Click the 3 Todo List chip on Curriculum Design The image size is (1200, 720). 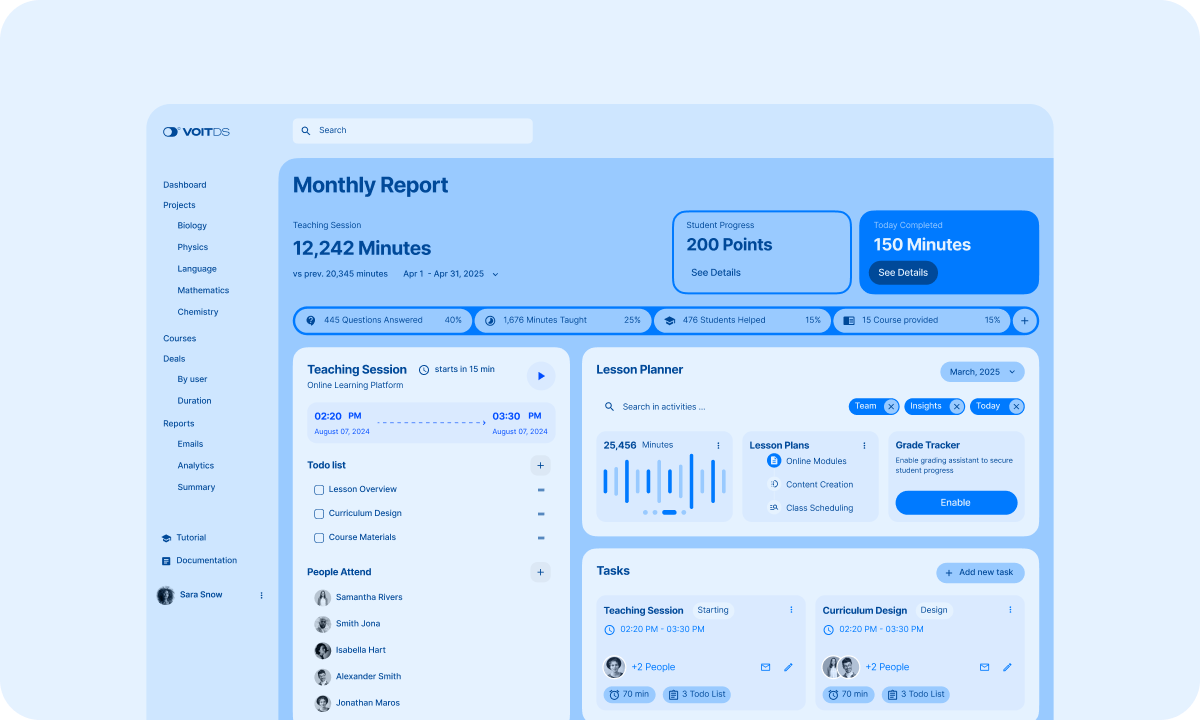tap(914, 694)
